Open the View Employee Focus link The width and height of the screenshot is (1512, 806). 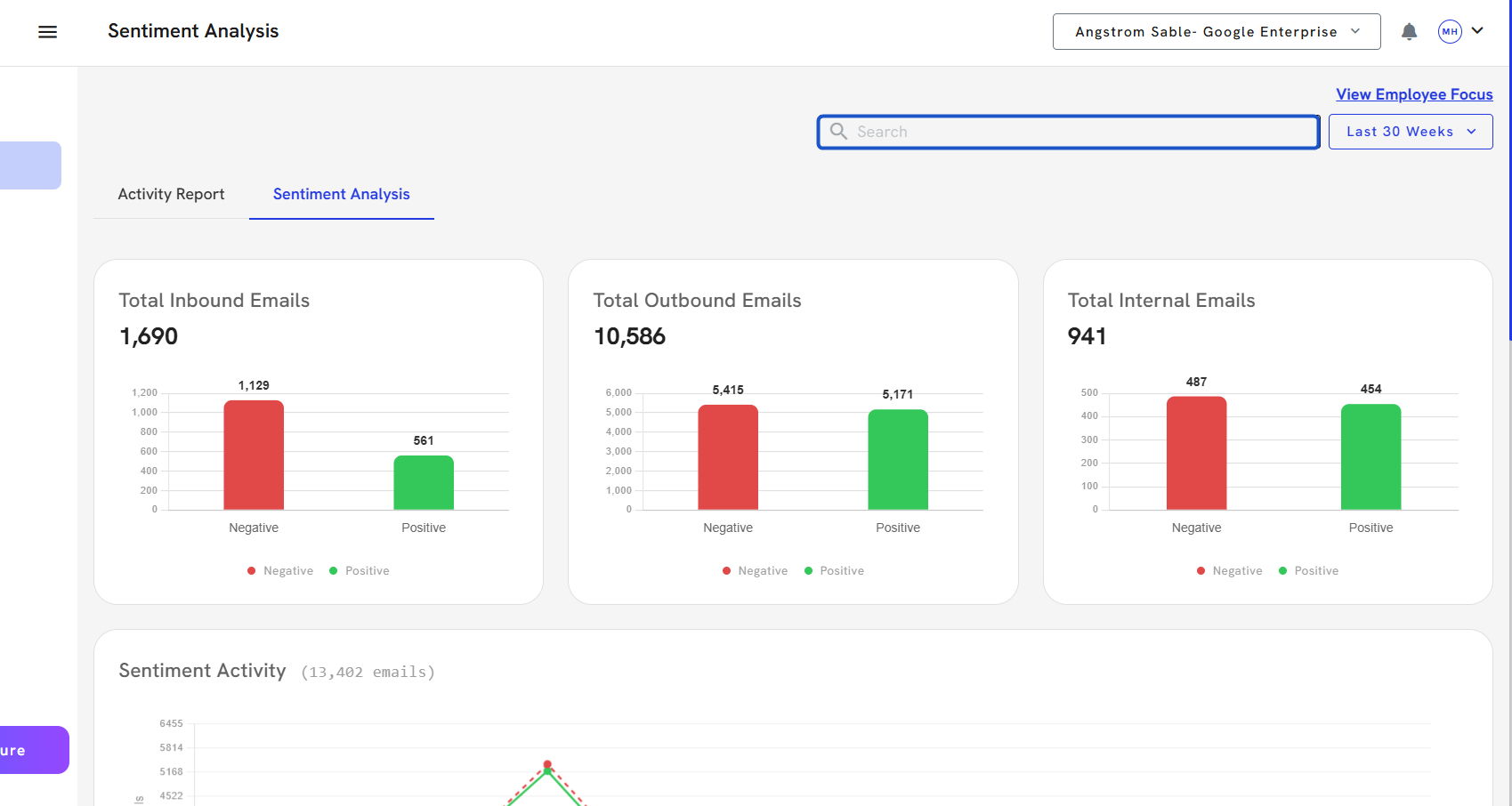point(1413,94)
